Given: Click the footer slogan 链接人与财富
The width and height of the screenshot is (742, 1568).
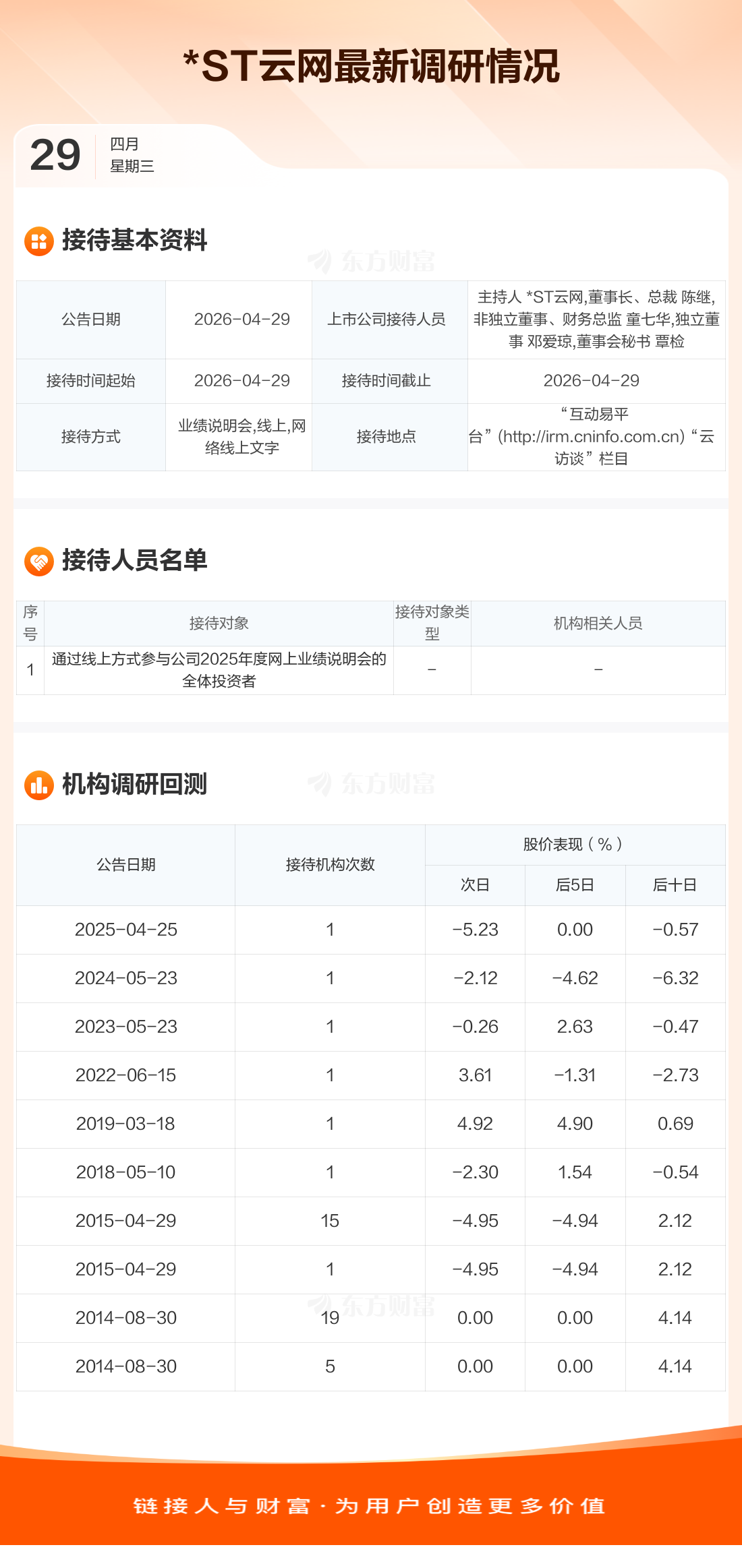Looking at the screenshot, I should 221,1506.
